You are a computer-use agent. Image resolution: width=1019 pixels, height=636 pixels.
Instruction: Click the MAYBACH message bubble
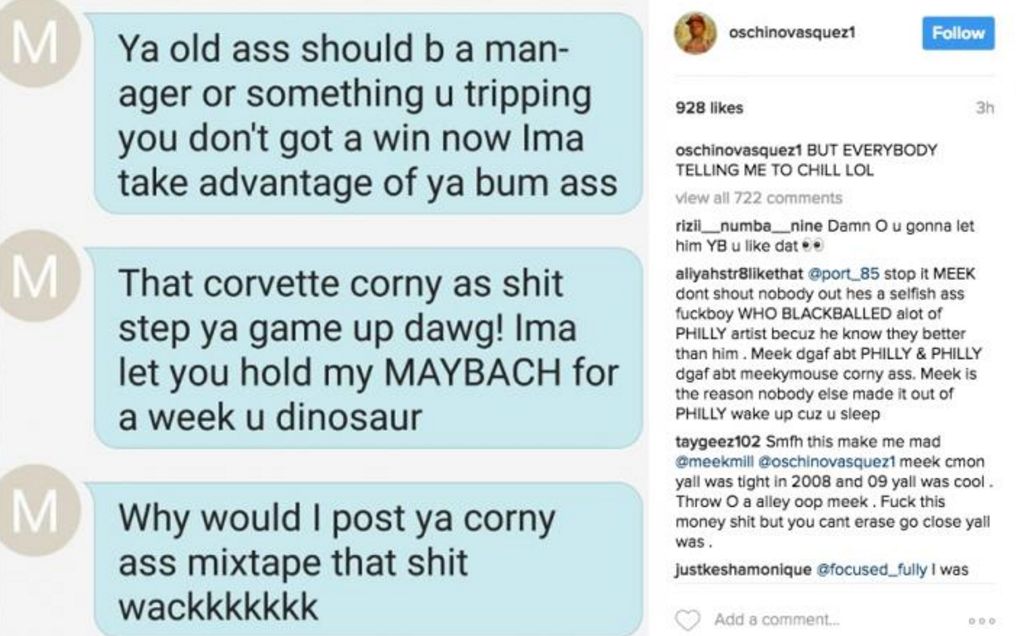tap(368, 348)
